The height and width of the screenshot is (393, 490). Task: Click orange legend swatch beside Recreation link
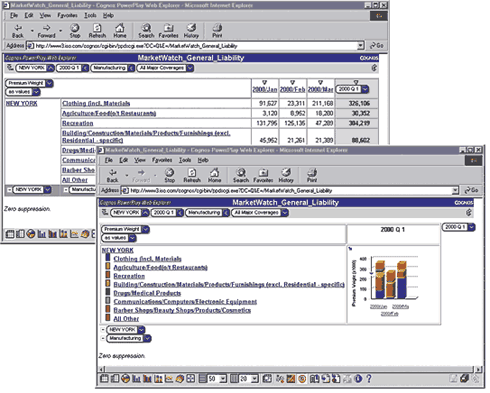tap(108, 275)
